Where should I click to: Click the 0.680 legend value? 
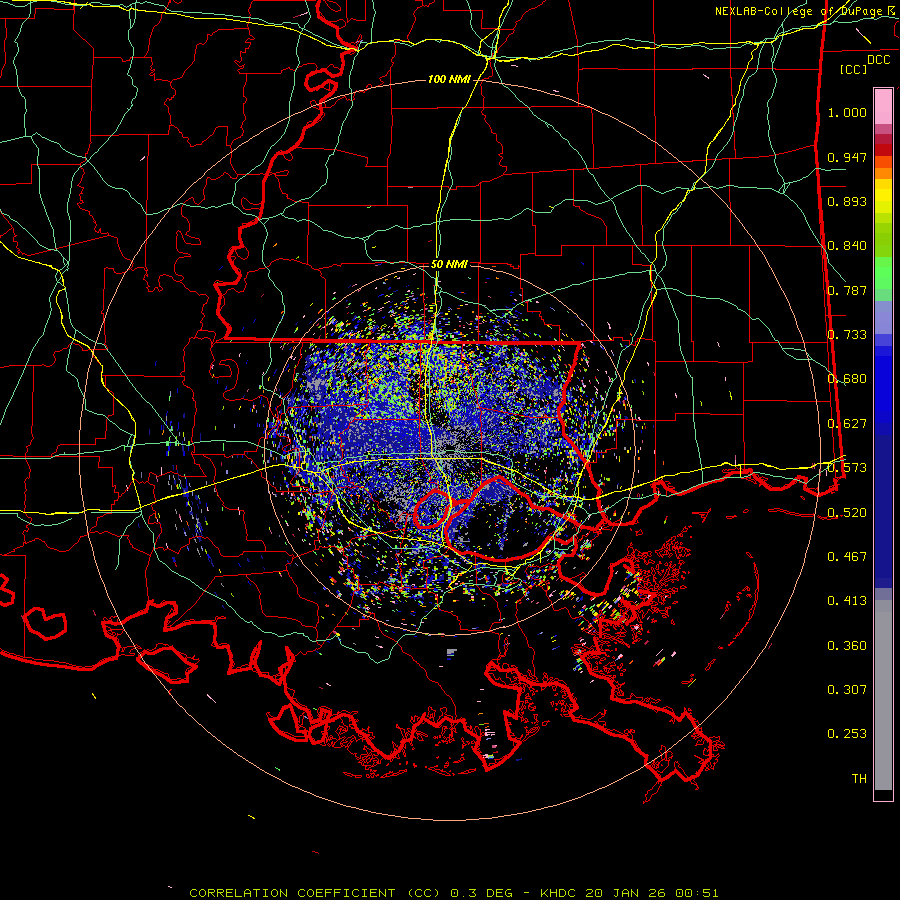pyautogui.click(x=847, y=379)
